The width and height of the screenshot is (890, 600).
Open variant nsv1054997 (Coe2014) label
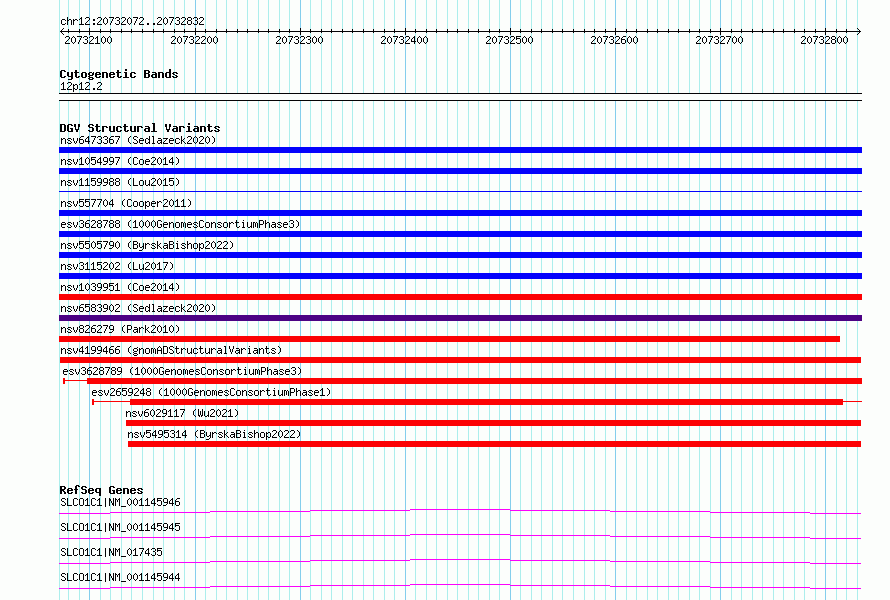pos(120,161)
